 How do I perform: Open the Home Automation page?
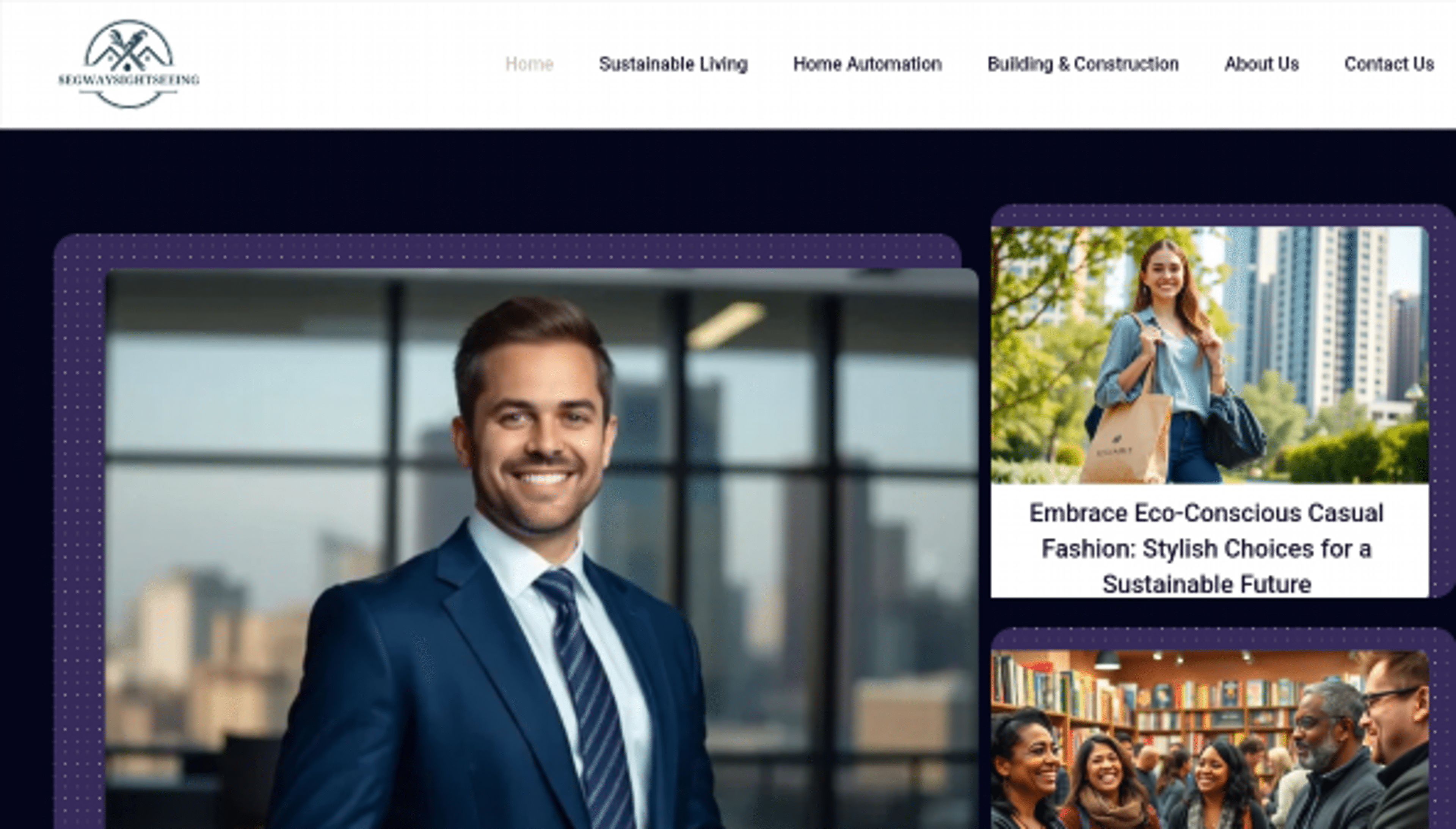(868, 64)
